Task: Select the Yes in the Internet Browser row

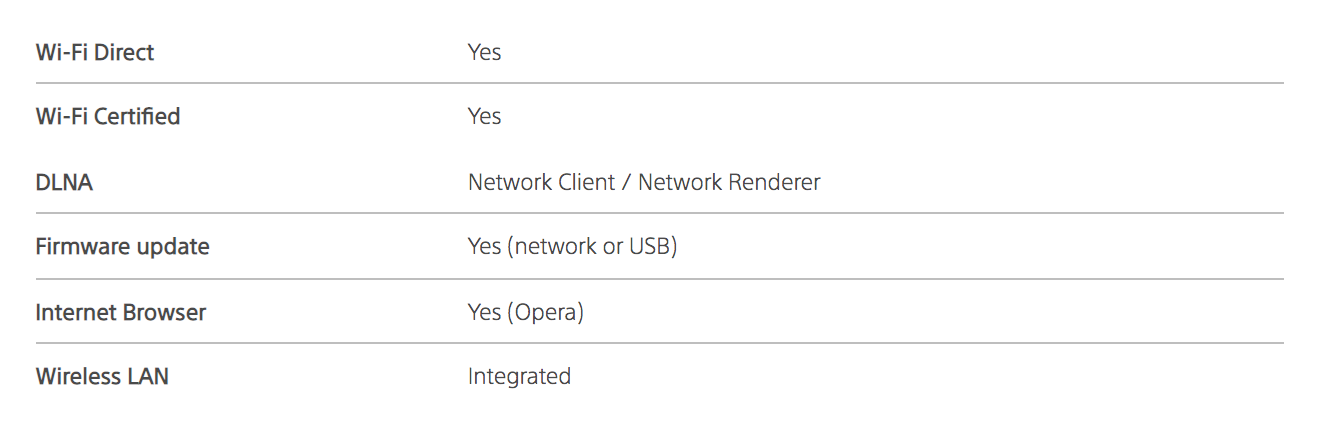Action: point(484,313)
